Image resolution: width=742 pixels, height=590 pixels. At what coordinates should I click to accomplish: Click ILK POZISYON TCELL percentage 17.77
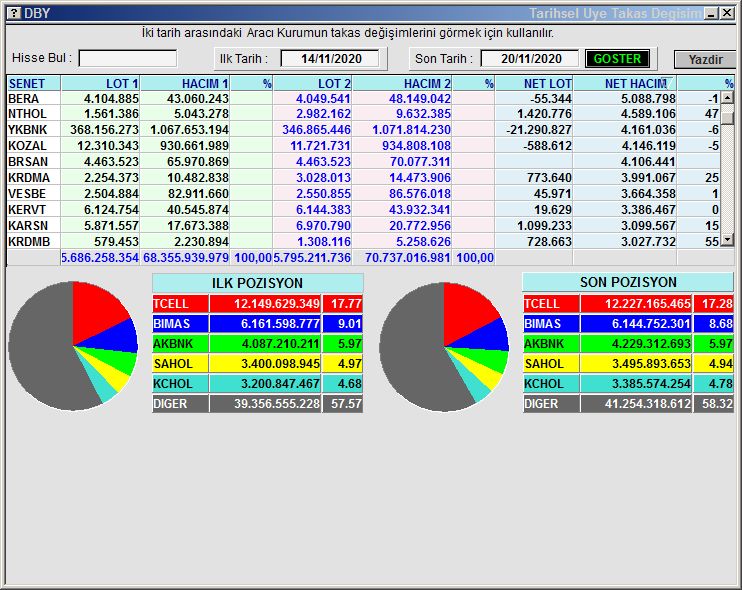pyautogui.click(x=343, y=304)
